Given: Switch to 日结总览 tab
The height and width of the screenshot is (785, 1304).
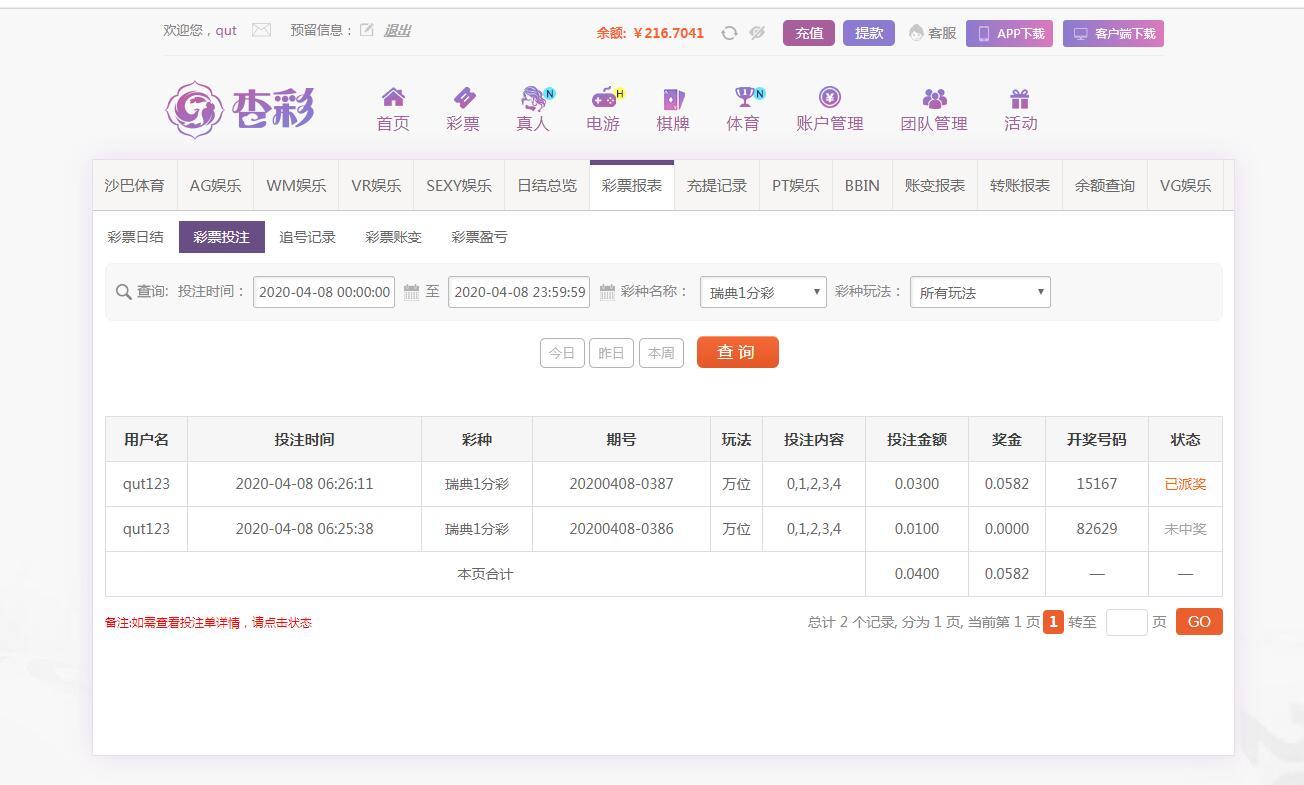Looking at the screenshot, I should click(547, 185).
